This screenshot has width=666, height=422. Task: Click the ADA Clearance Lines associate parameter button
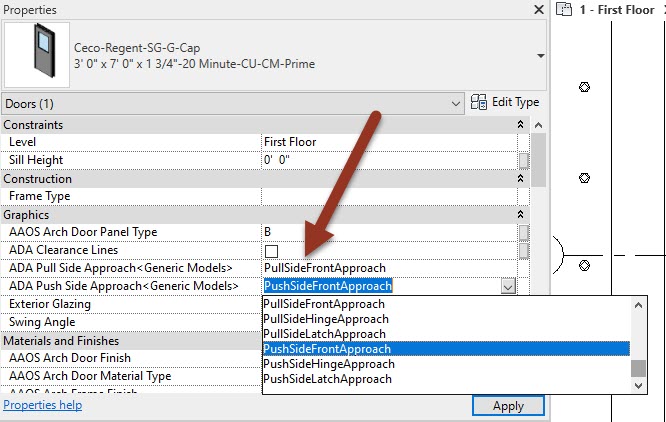(524, 250)
